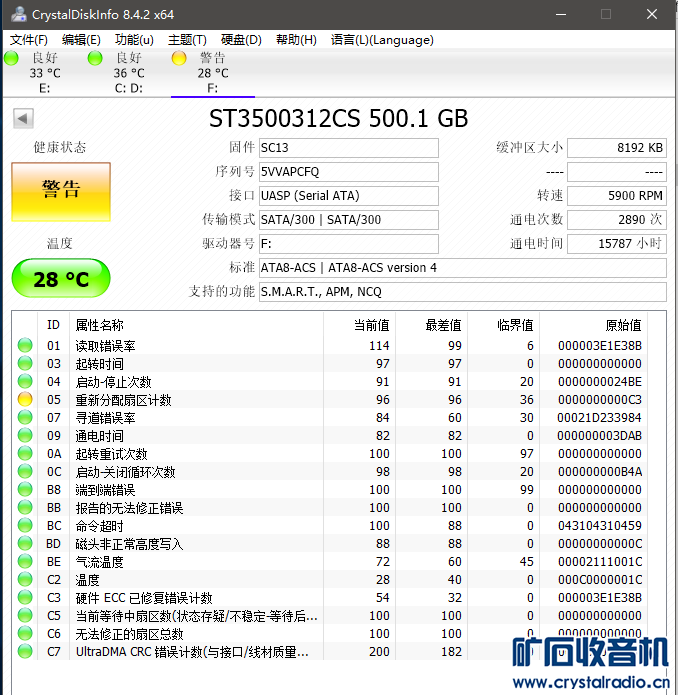Click green status dot for attribute C7

click(x=25, y=652)
